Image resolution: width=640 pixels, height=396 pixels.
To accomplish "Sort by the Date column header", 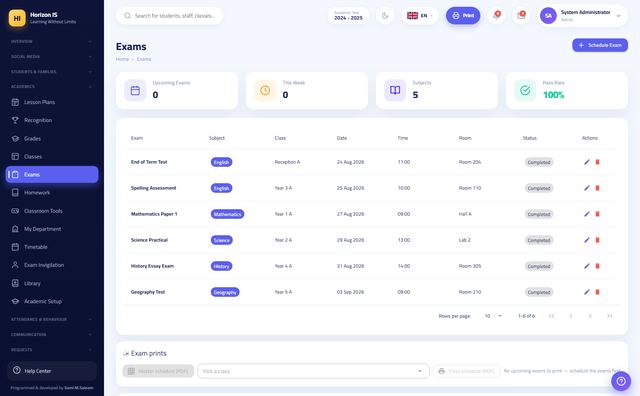I will pyautogui.click(x=342, y=138).
